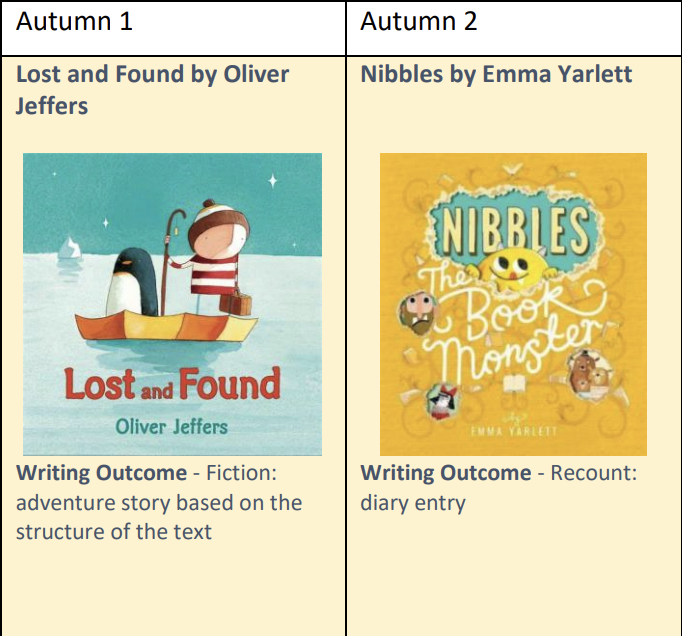682x636 pixels.
Task: Click the Autumn 1 column header
Action: [x=75, y=22]
